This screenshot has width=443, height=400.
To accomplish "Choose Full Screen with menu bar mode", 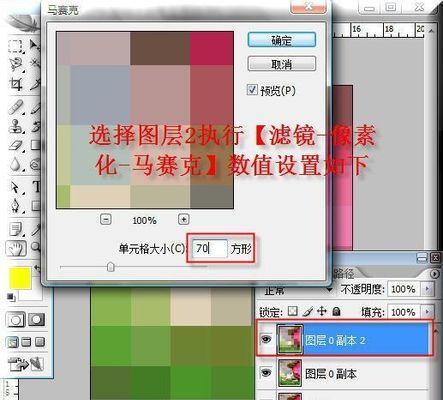I will click(x=26, y=342).
